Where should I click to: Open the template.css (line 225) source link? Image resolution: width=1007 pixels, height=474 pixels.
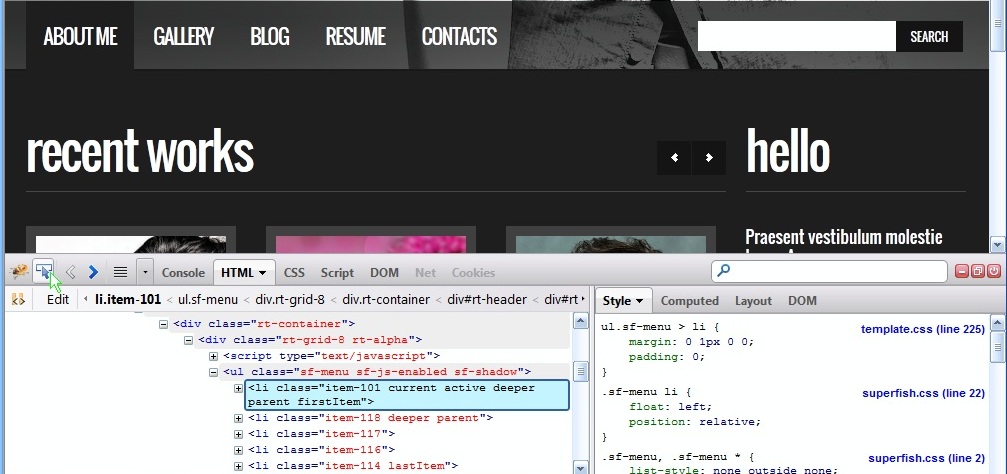(x=922, y=329)
